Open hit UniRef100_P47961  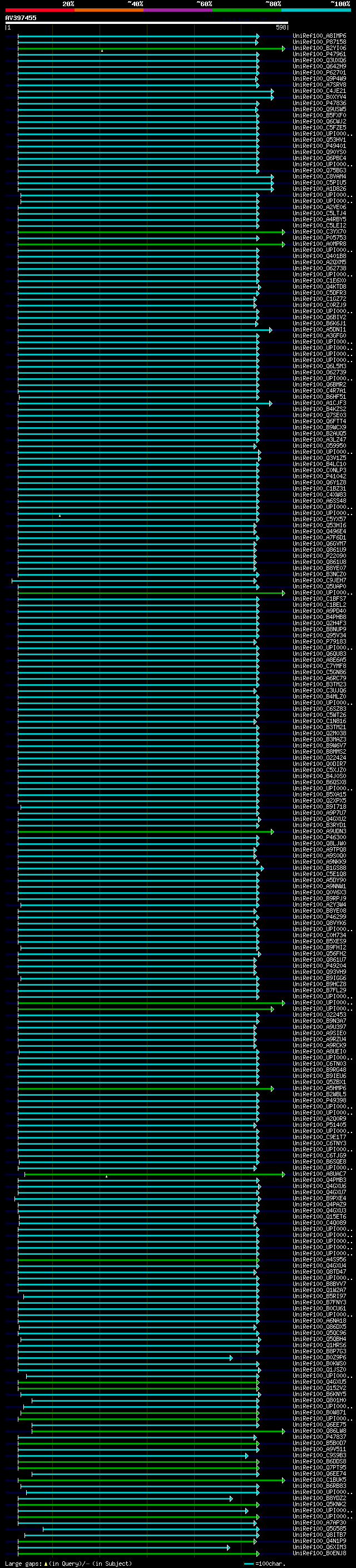coord(319,54)
